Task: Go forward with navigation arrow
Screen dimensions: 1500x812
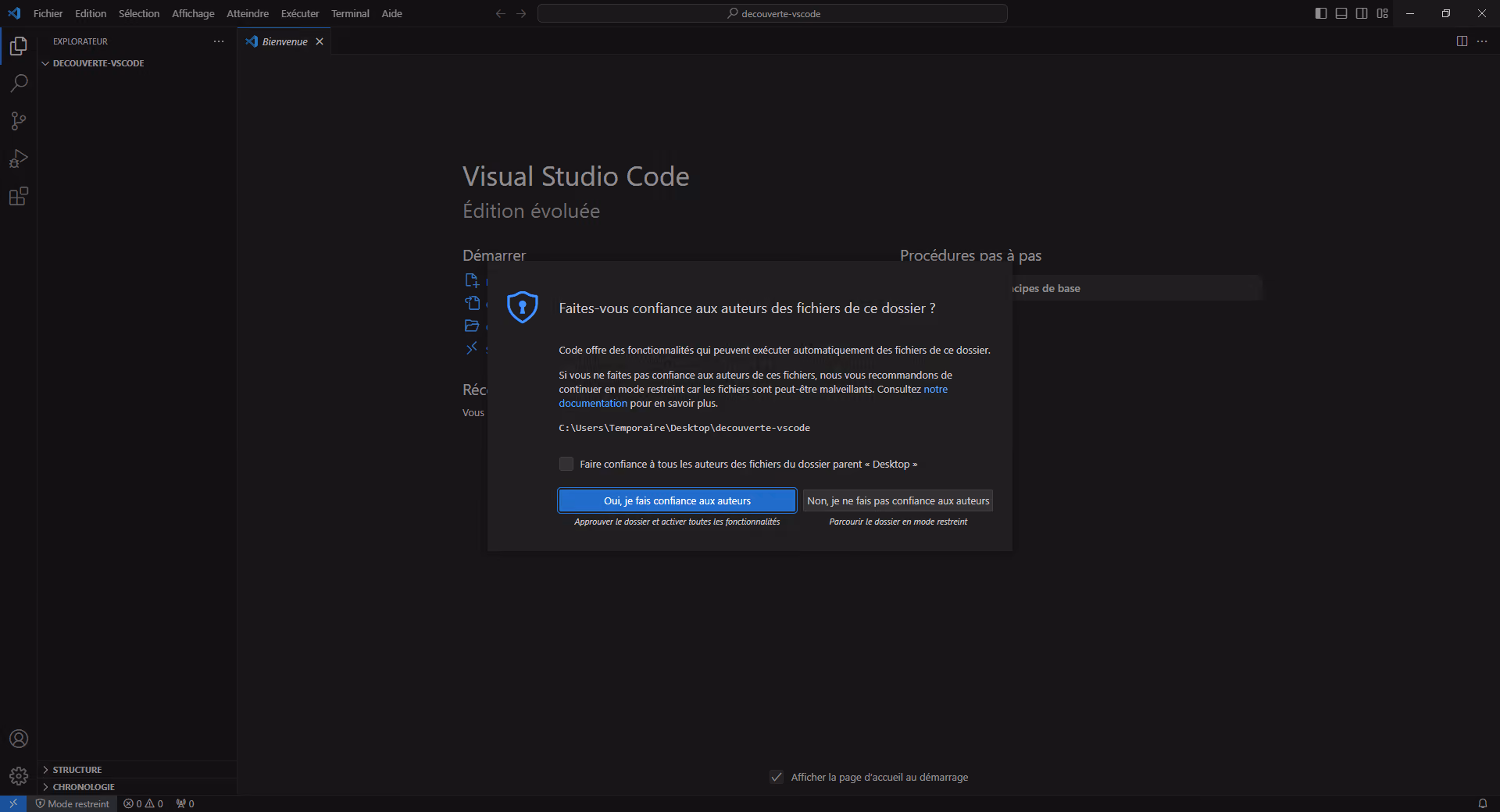Action: [x=521, y=13]
